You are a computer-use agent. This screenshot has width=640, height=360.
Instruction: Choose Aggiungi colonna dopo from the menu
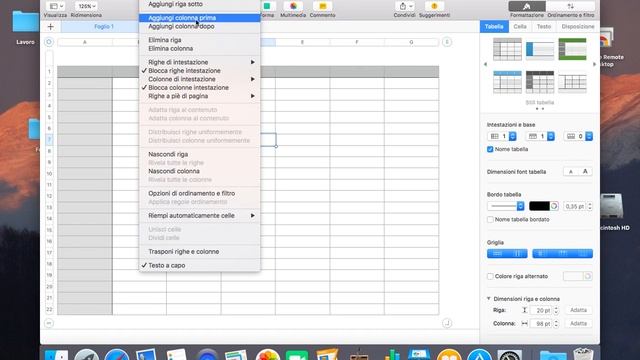199,26
